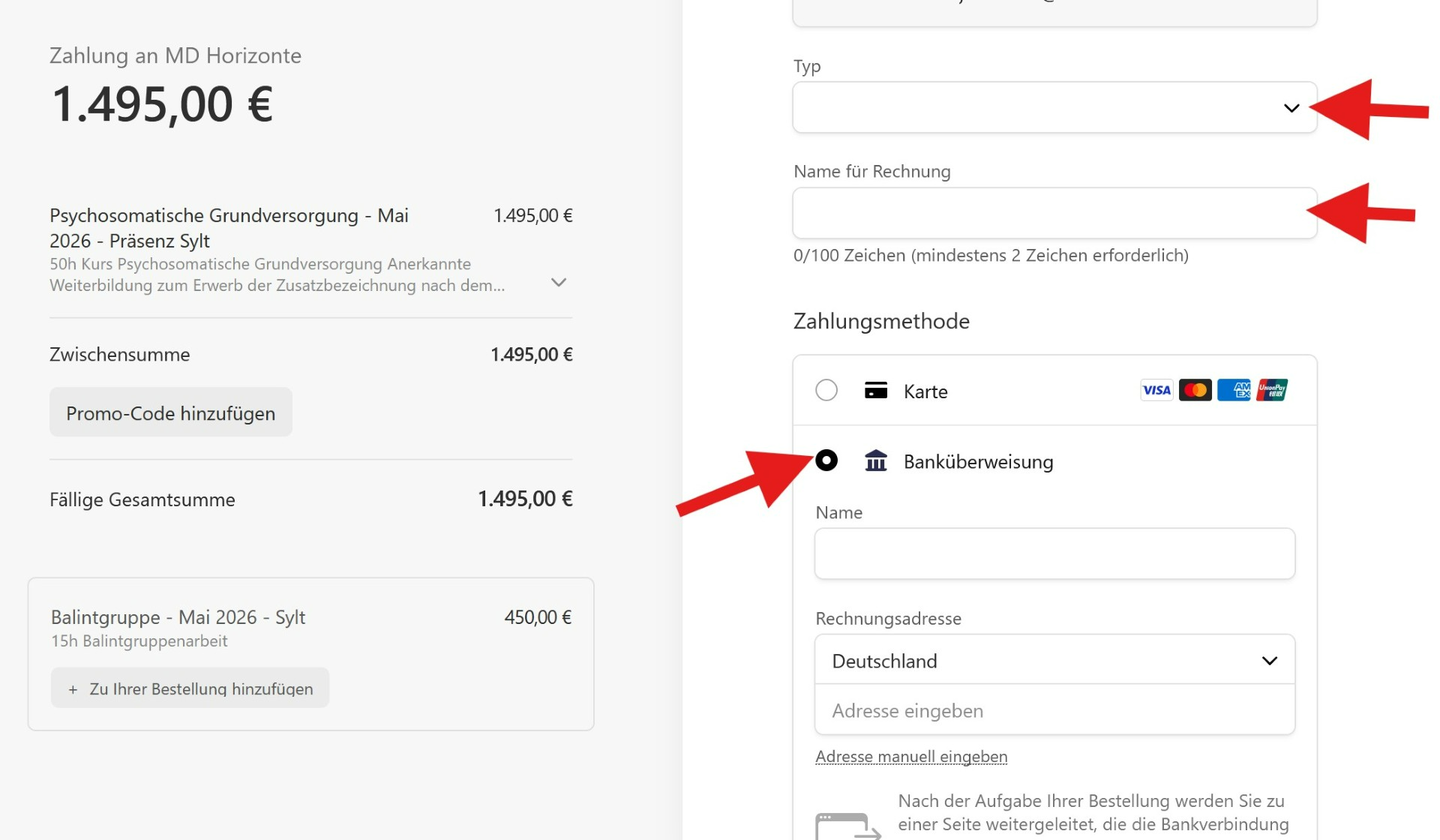Click the Karte payment option label
This screenshot has height=840, width=1440.
(925, 391)
